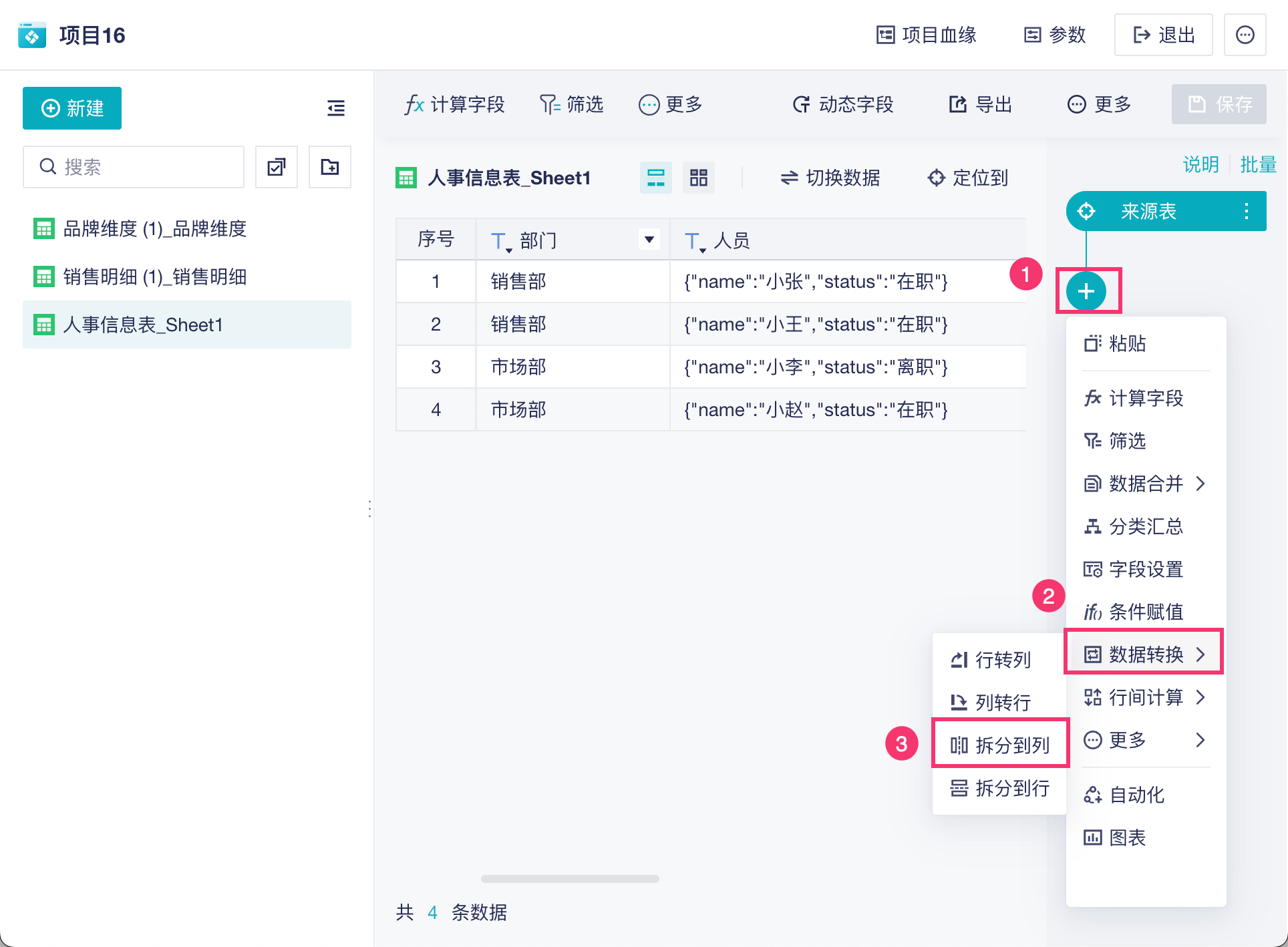Collapse the left sidebar list icon

click(335, 108)
